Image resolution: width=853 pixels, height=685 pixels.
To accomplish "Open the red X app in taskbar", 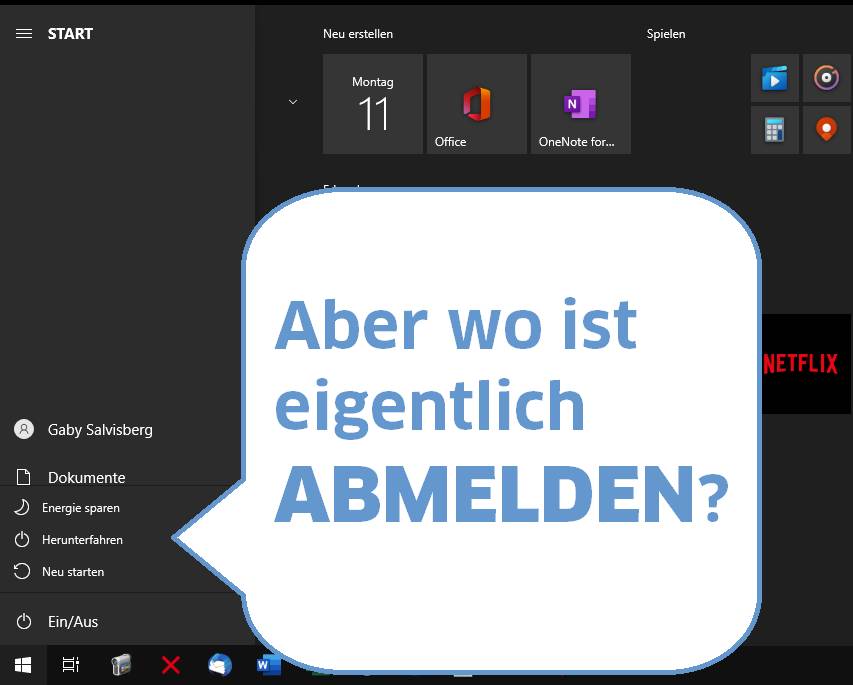I will 171,665.
